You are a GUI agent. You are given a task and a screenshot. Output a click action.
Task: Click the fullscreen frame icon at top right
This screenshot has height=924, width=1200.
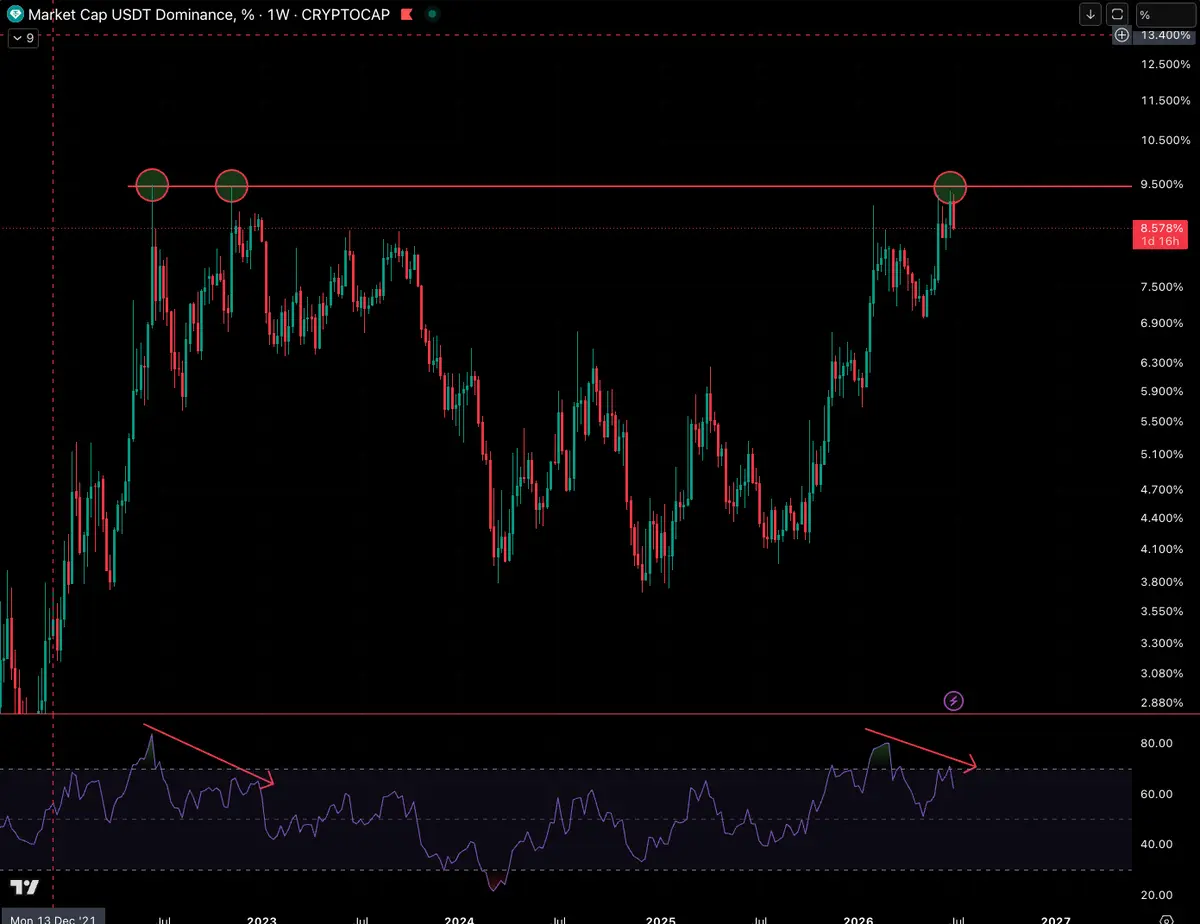tap(1116, 15)
